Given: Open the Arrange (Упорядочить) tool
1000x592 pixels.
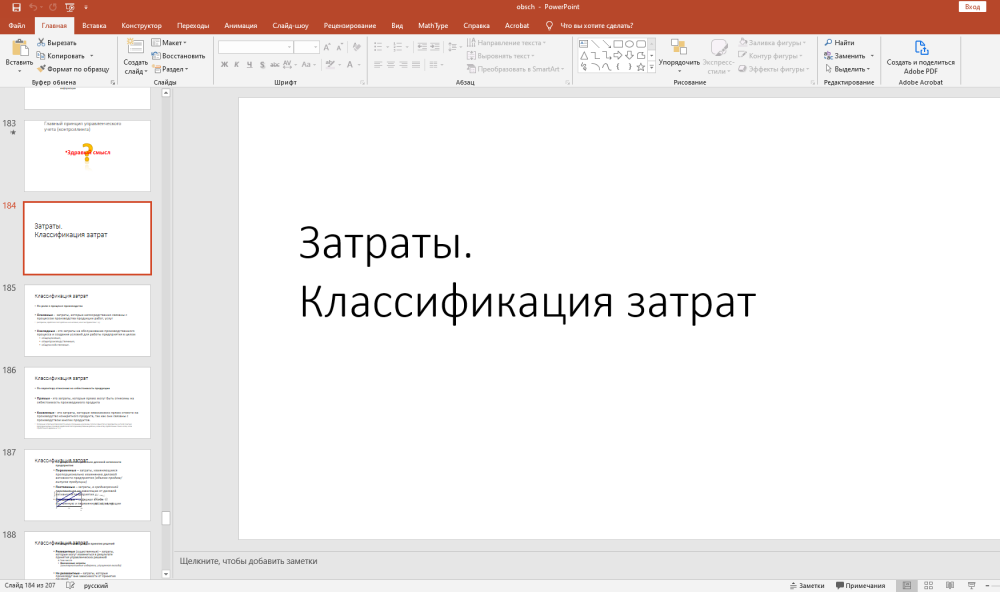Looking at the screenshot, I should pyautogui.click(x=679, y=52).
